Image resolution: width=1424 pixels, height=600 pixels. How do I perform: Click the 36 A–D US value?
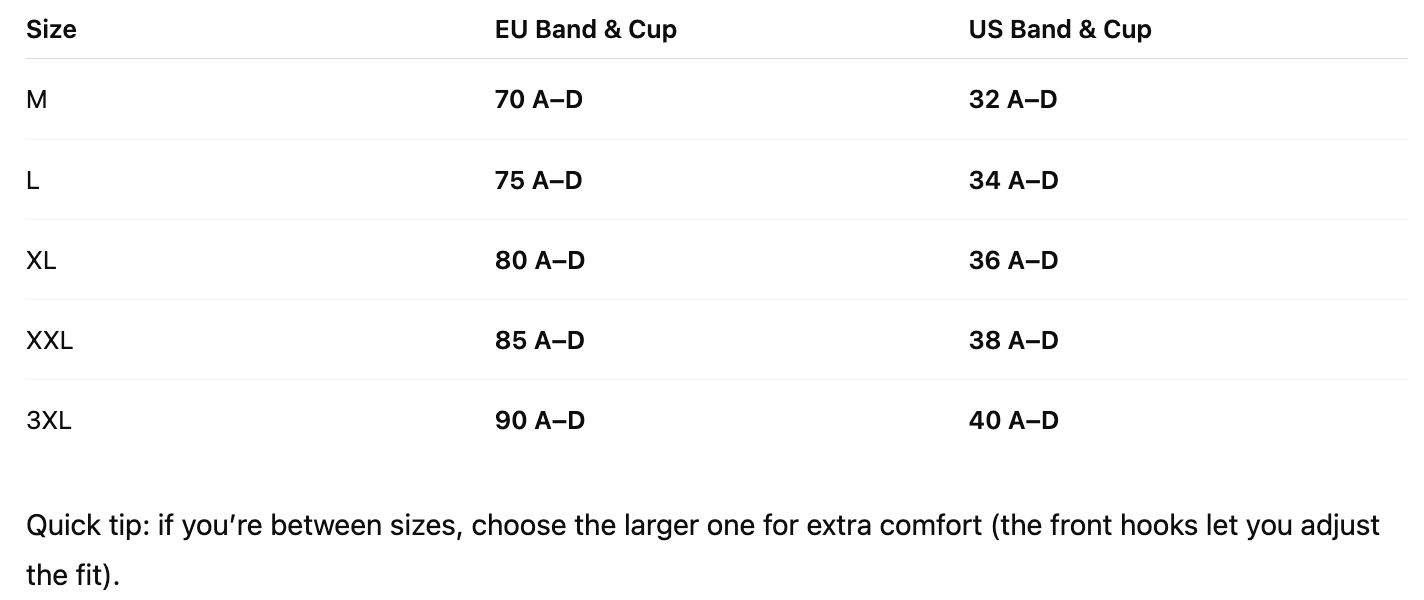[1013, 260]
